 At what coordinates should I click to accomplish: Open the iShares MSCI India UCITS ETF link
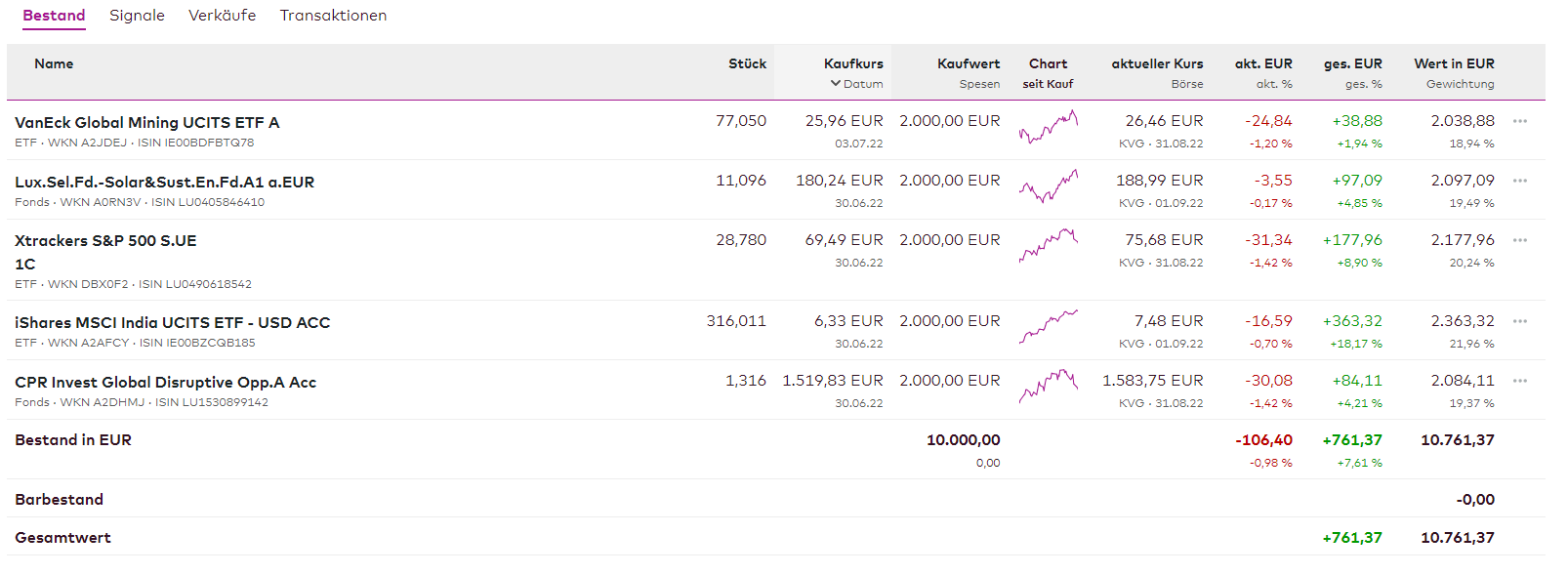click(x=172, y=322)
